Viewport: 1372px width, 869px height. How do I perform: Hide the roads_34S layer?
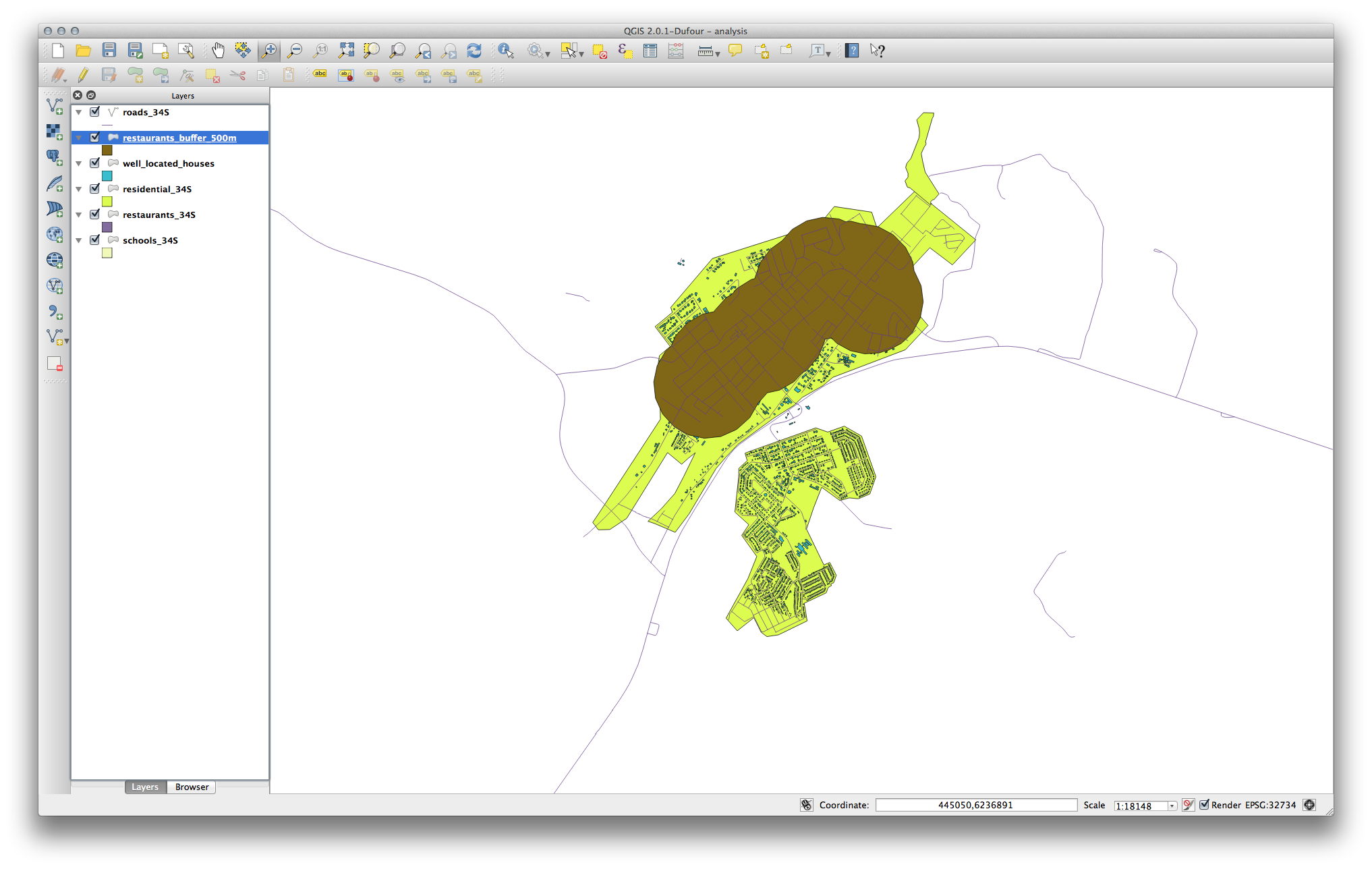[x=95, y=112]
